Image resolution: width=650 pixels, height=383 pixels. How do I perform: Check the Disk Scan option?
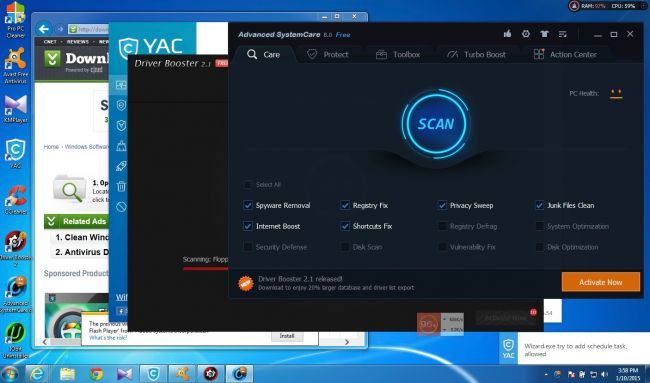pyautogui.click(x=344, y=247)
